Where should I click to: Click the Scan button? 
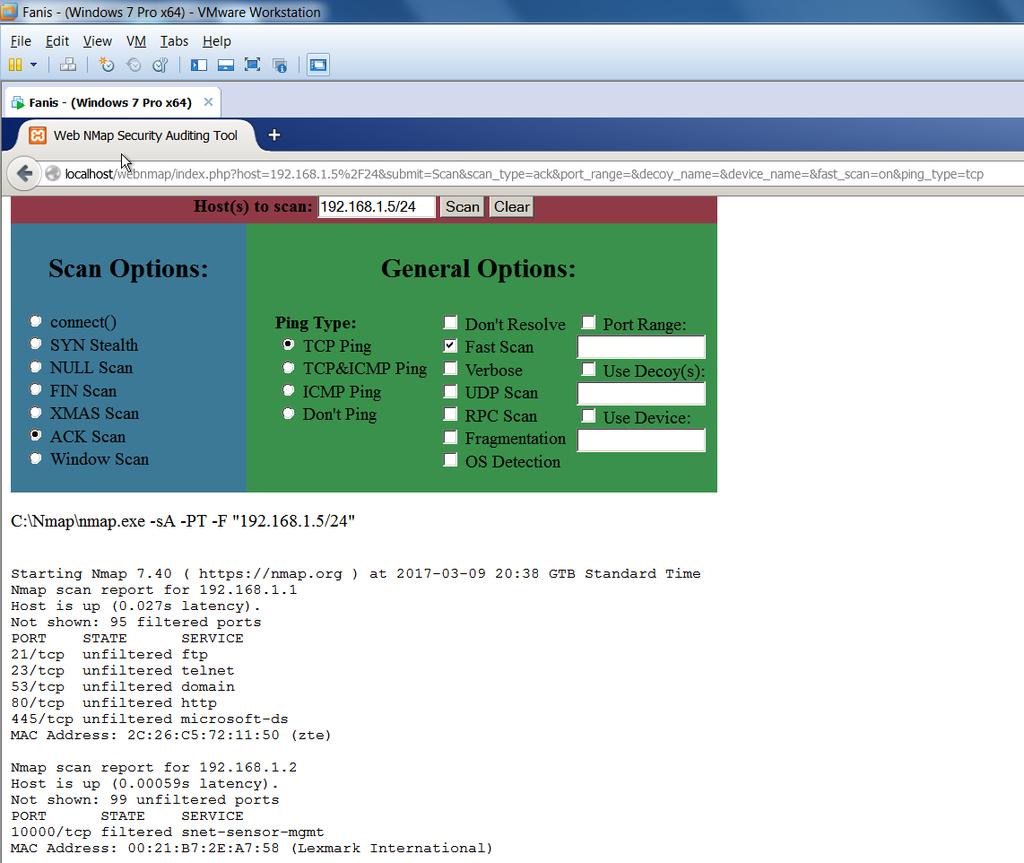coord(462,206)
